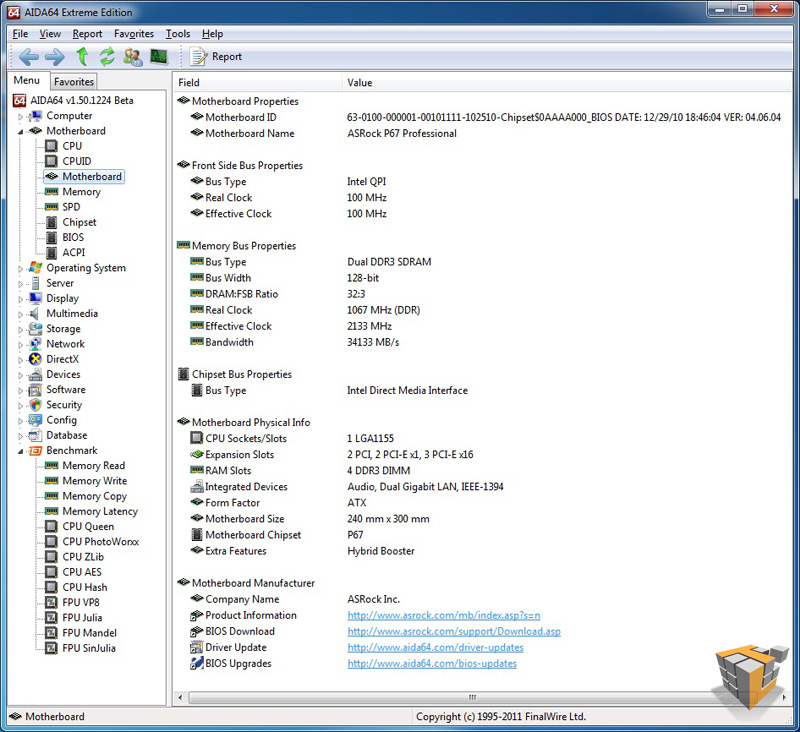Select the Chipset chip icon item
This screenshot has height=732, width=800.
point(51,222)
